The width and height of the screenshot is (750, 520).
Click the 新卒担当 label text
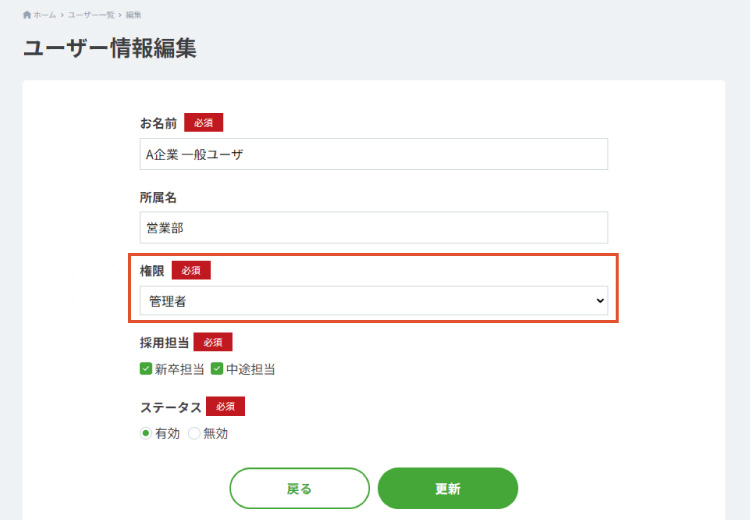(x=179, y=369)
